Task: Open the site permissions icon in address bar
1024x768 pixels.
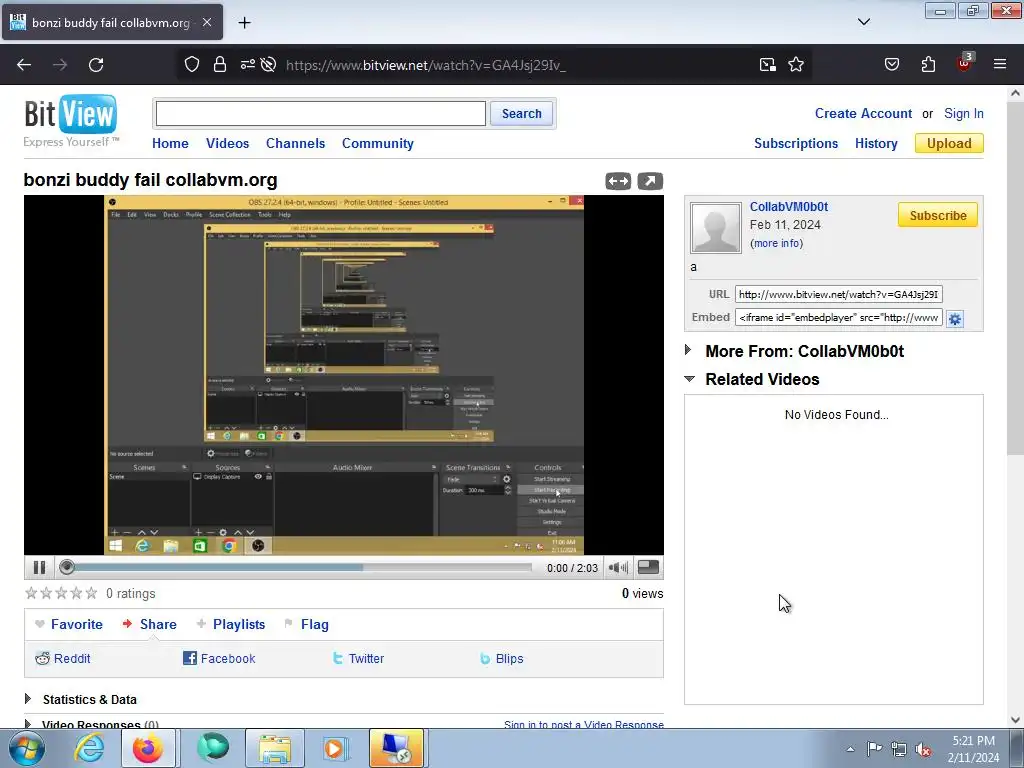Action: (248, 65)
